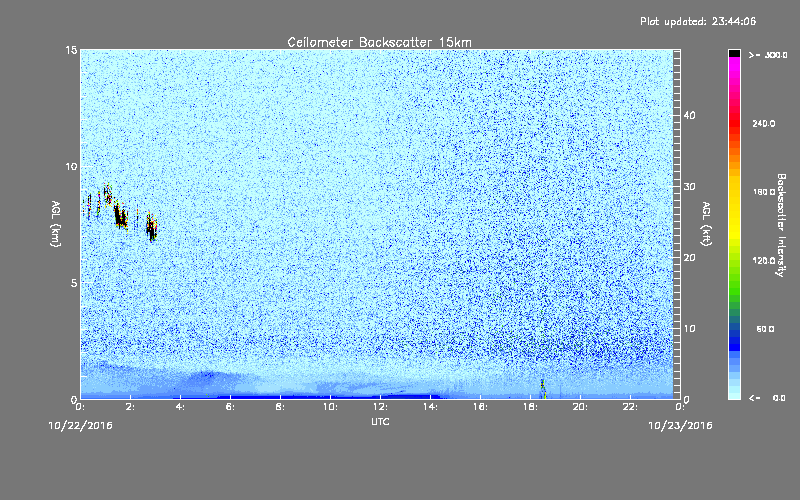Click the '20:' hour tick label
The height and width of the screenshot is (500, 800).
coord(581,407)
